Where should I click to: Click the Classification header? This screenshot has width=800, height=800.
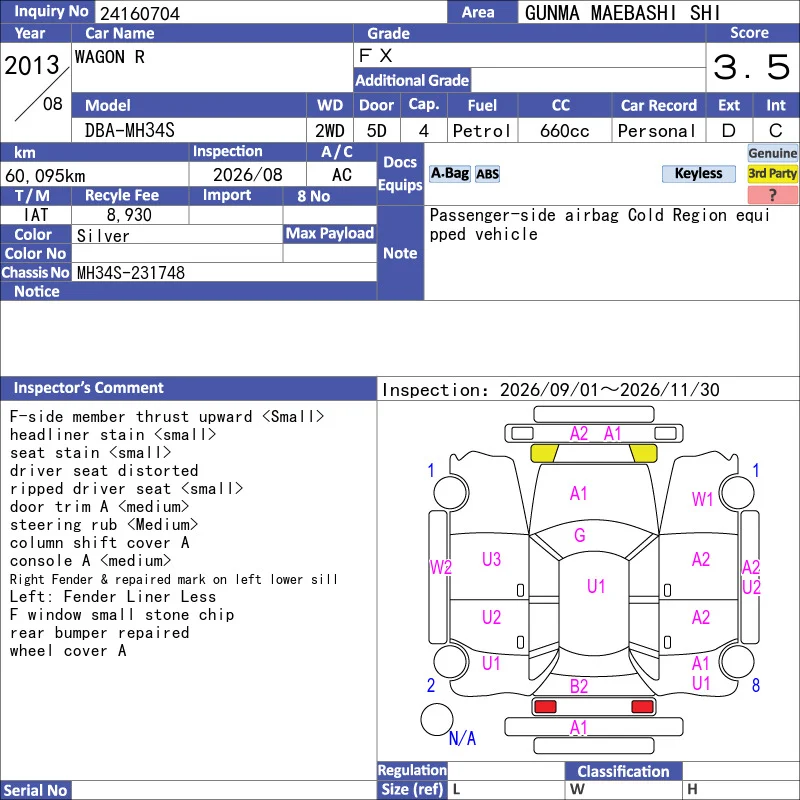coord(623,771)
